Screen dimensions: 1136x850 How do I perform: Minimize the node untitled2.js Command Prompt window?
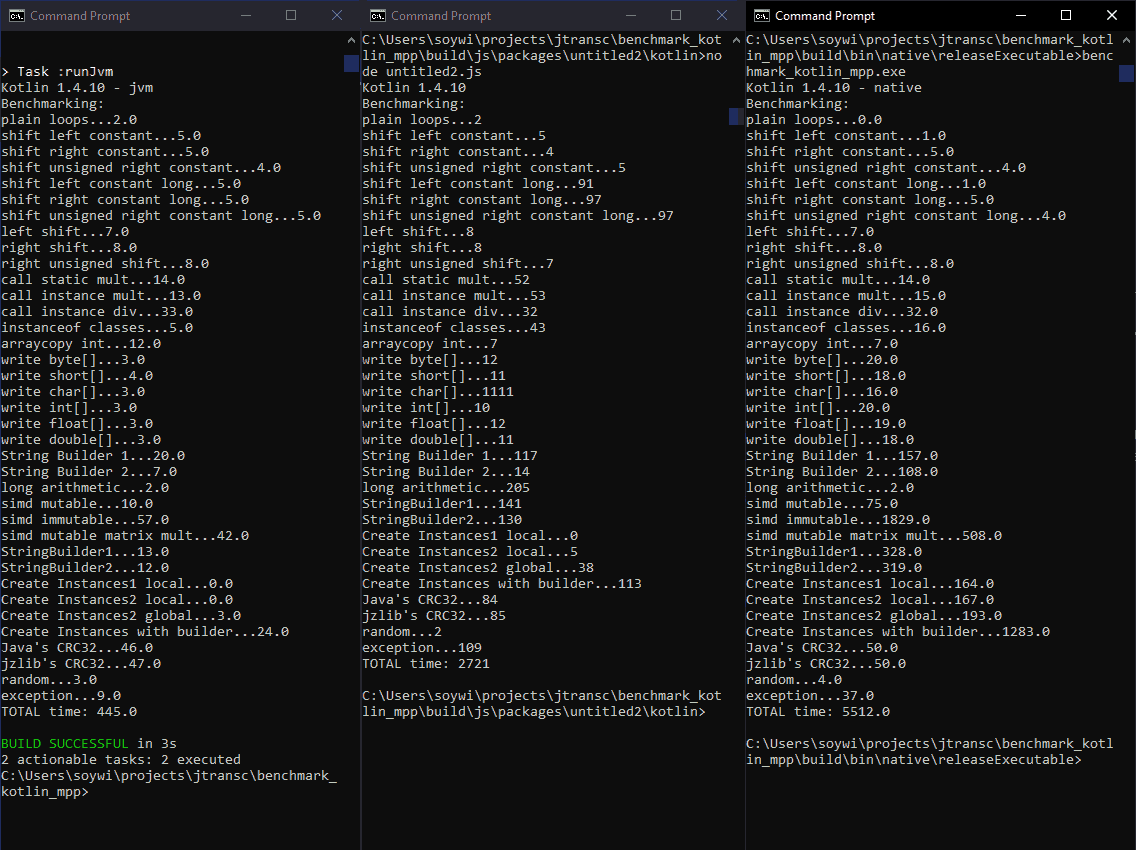(x=630, y=16)
